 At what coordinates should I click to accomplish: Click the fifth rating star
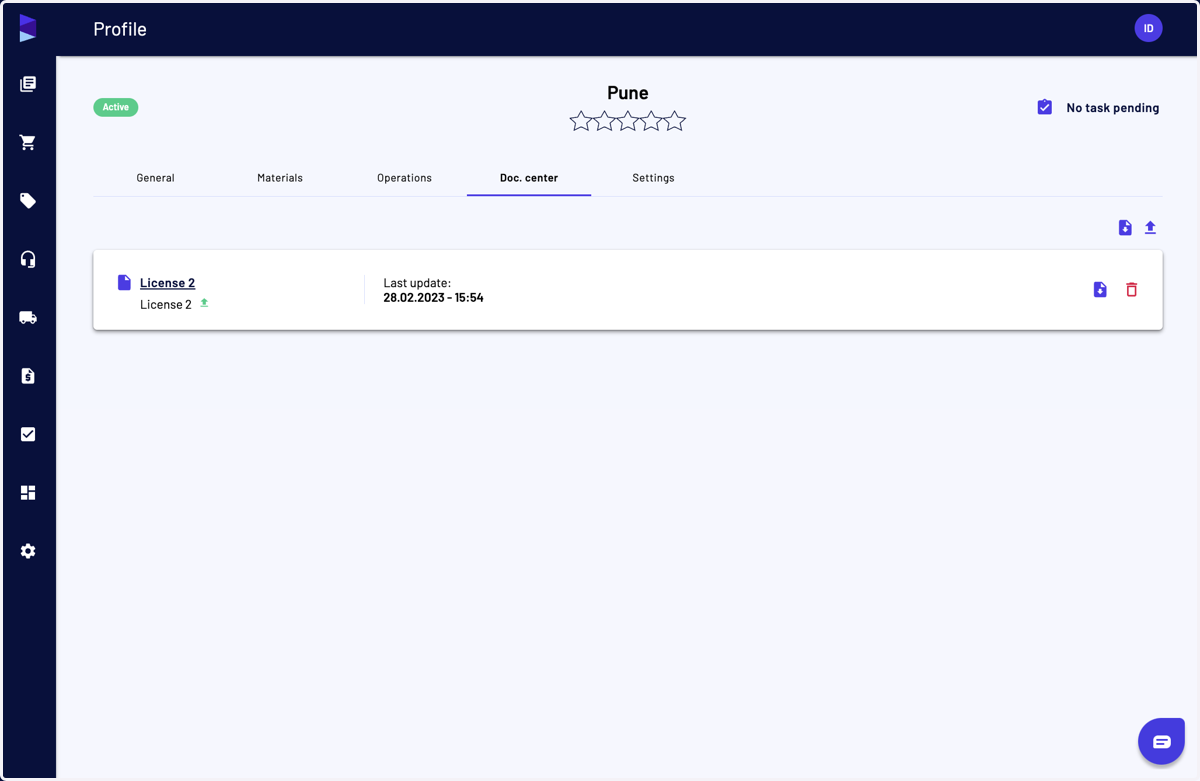coord(675,121)
